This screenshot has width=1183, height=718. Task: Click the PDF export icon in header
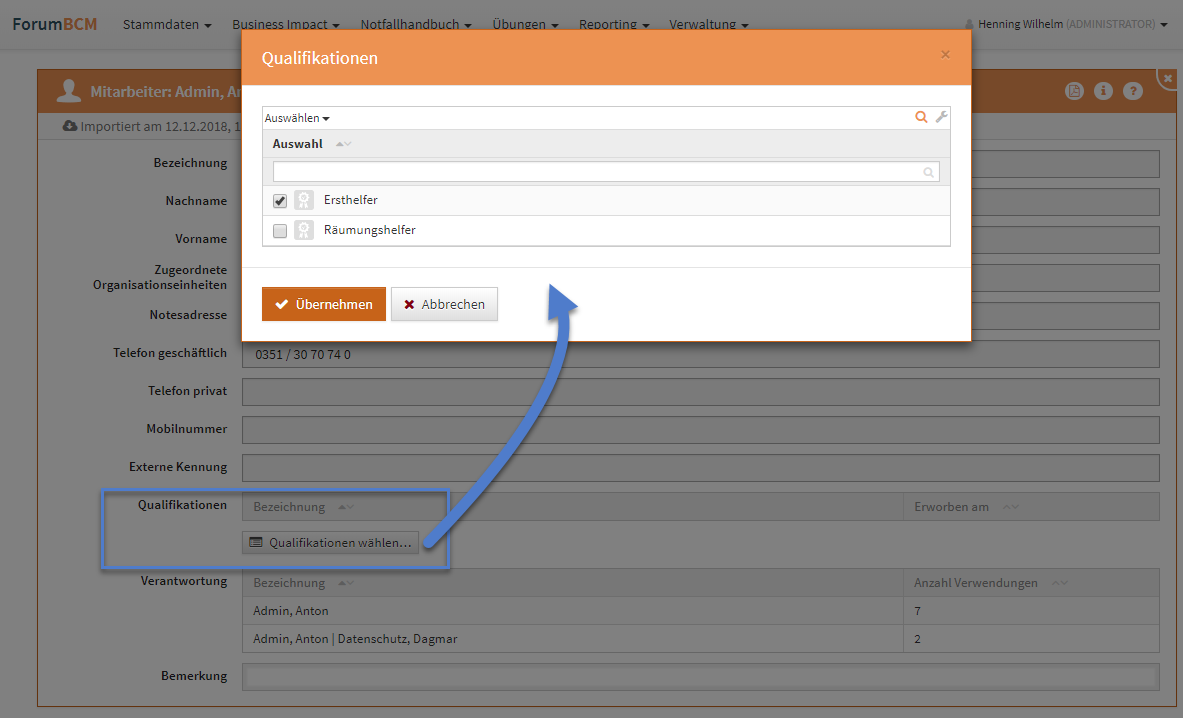pyautogui.click(x=1074, y=91)
